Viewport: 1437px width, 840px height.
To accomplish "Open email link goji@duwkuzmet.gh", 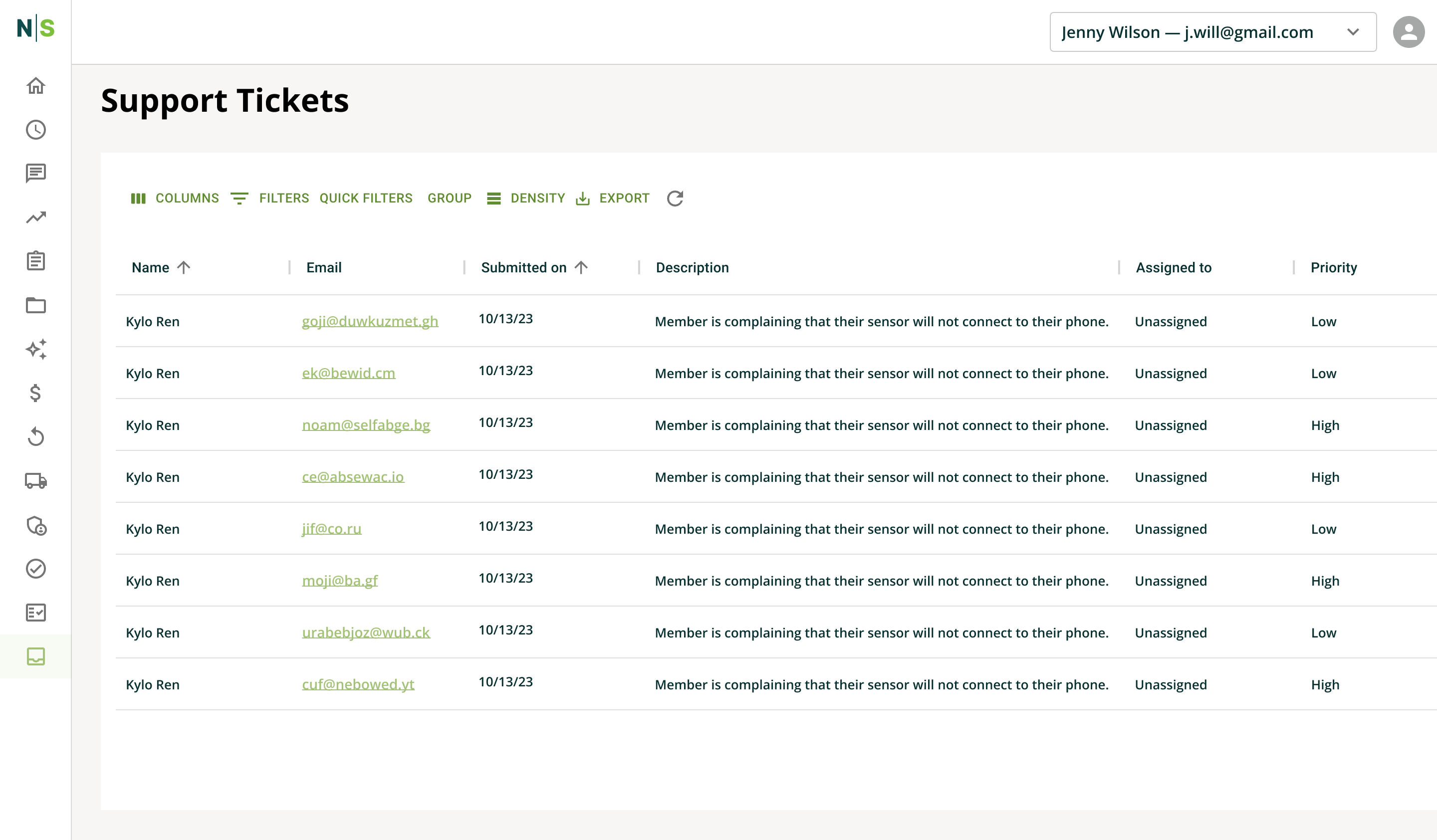I will click(370, 321).
